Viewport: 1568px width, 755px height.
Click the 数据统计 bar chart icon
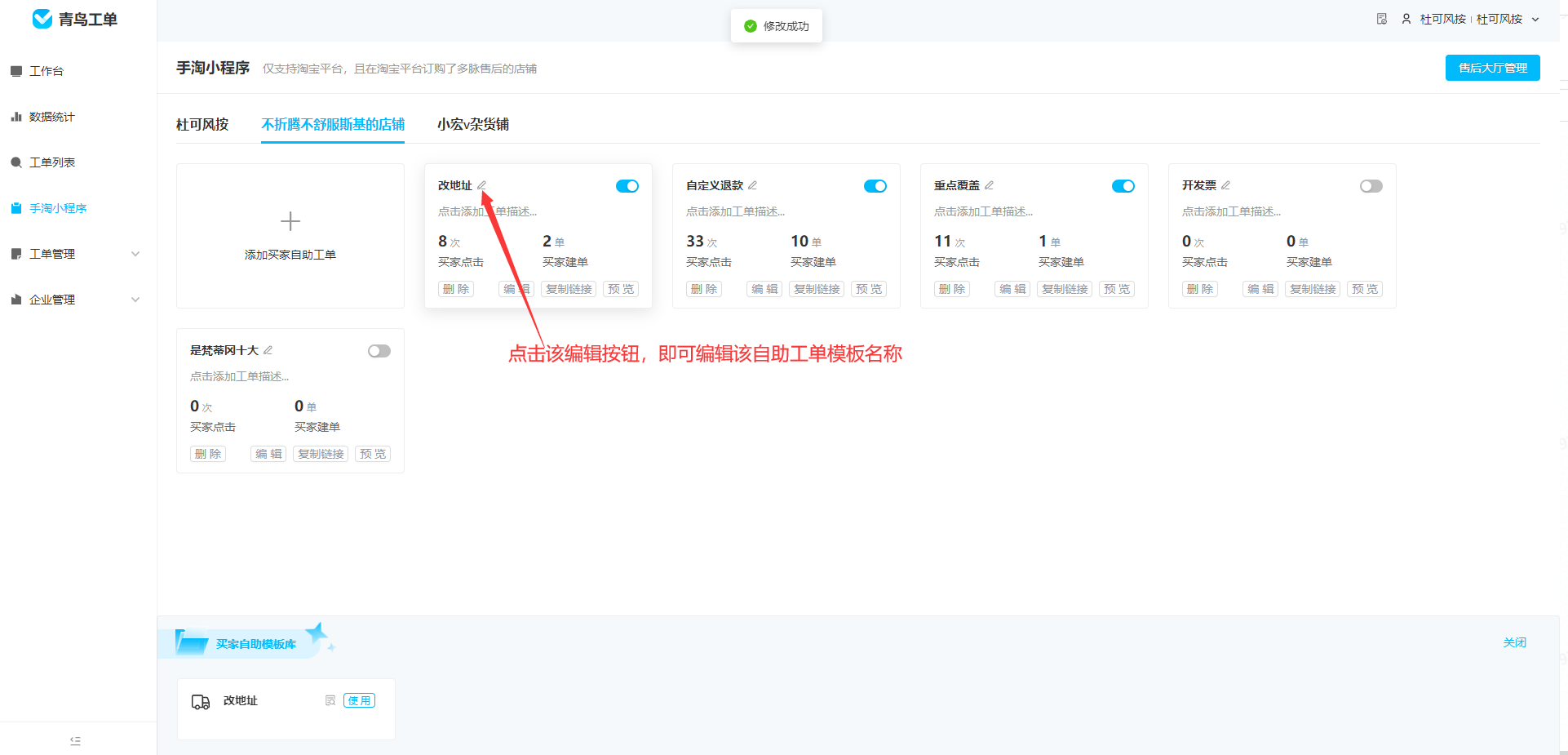click(16, 117)
